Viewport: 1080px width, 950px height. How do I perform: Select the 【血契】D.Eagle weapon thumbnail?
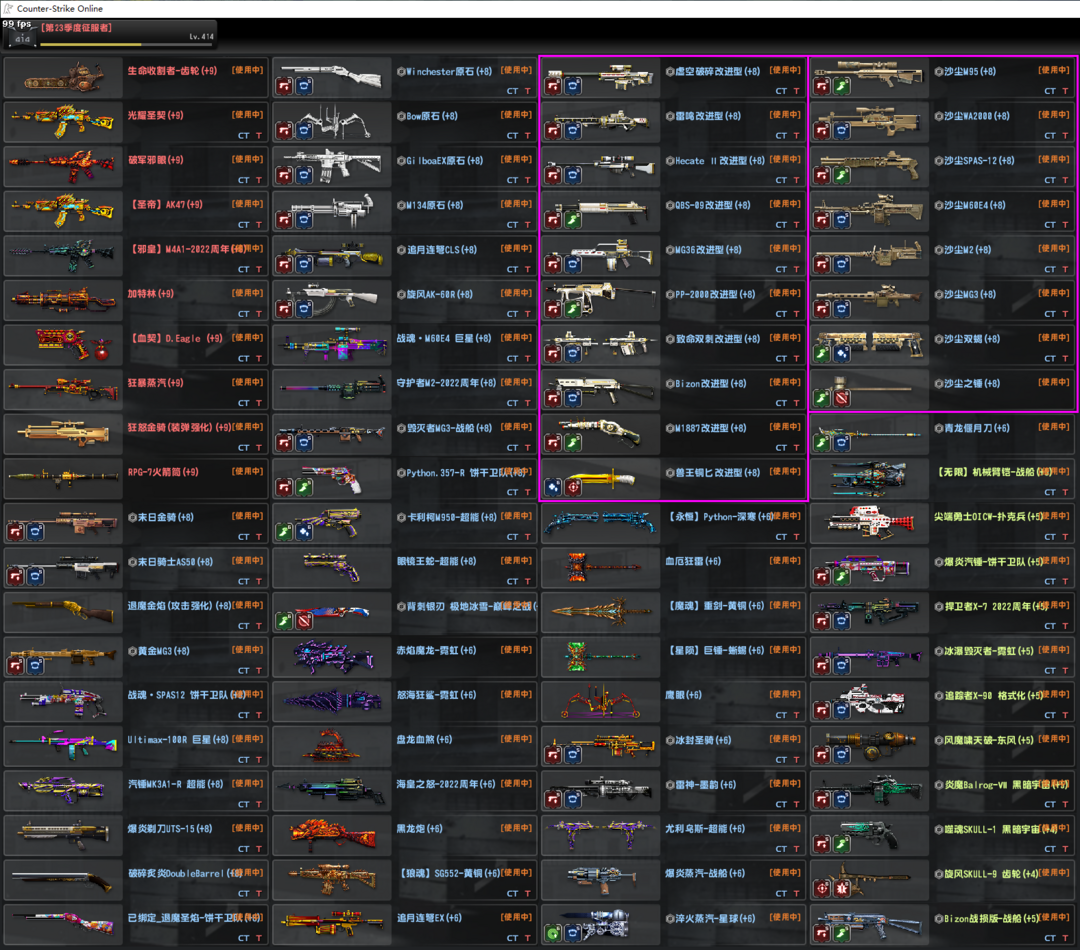point(64,344)
